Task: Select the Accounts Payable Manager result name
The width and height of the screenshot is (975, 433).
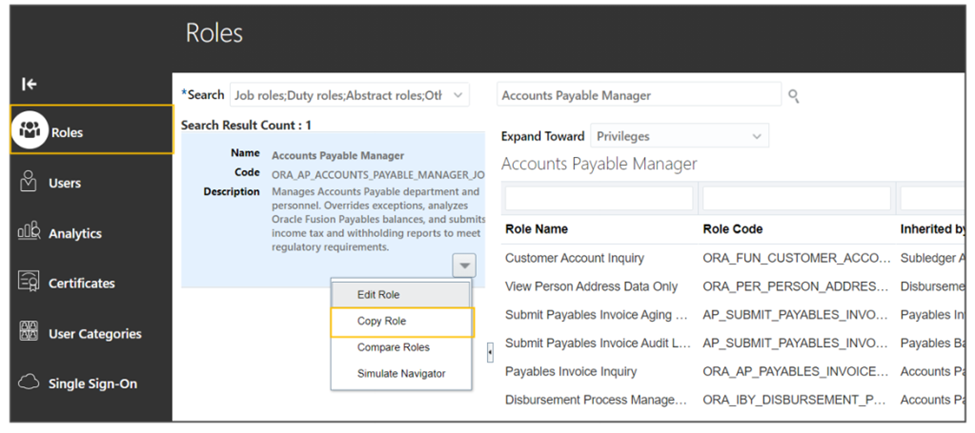Action: coord(338,156)
